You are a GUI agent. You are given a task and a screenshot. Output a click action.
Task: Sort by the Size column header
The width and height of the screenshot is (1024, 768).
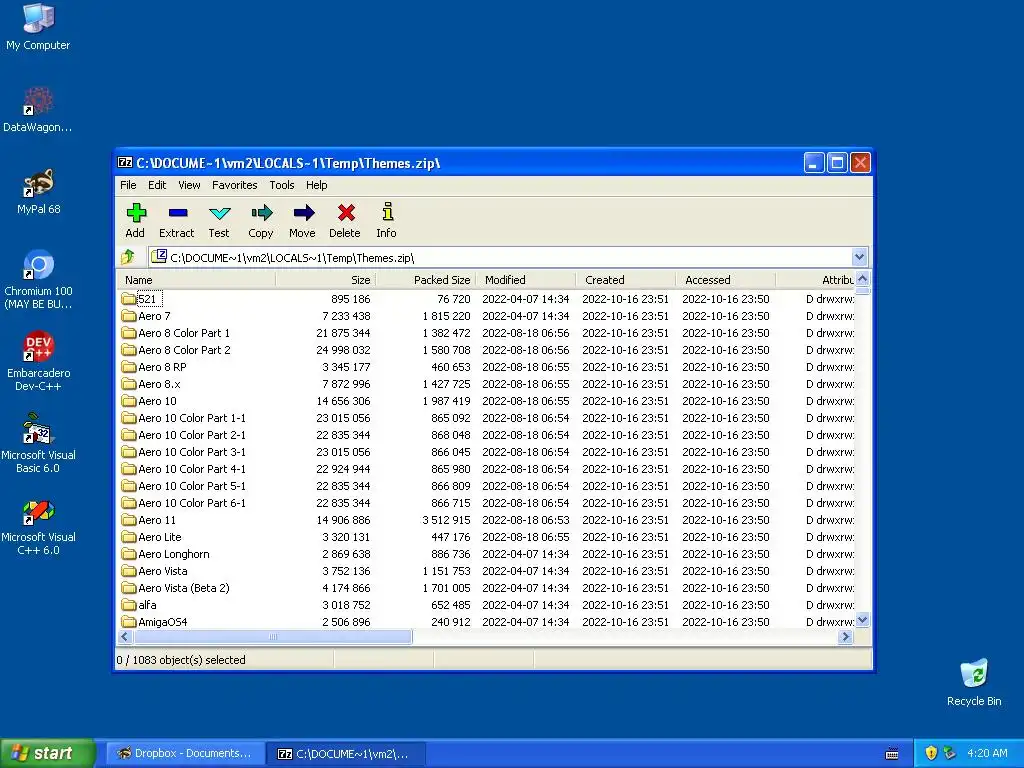point(325,280)
